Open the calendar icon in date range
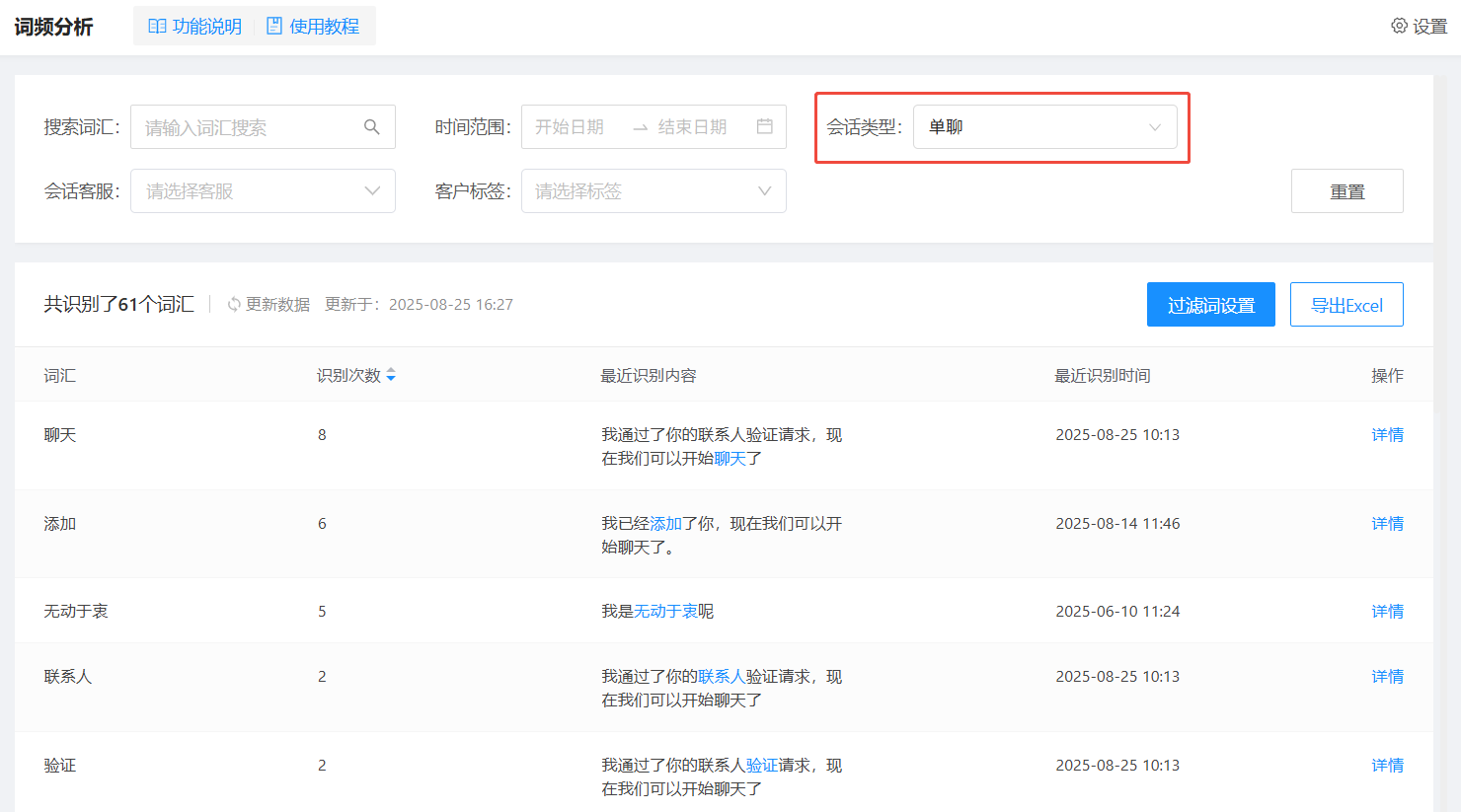 coord(764,126)
